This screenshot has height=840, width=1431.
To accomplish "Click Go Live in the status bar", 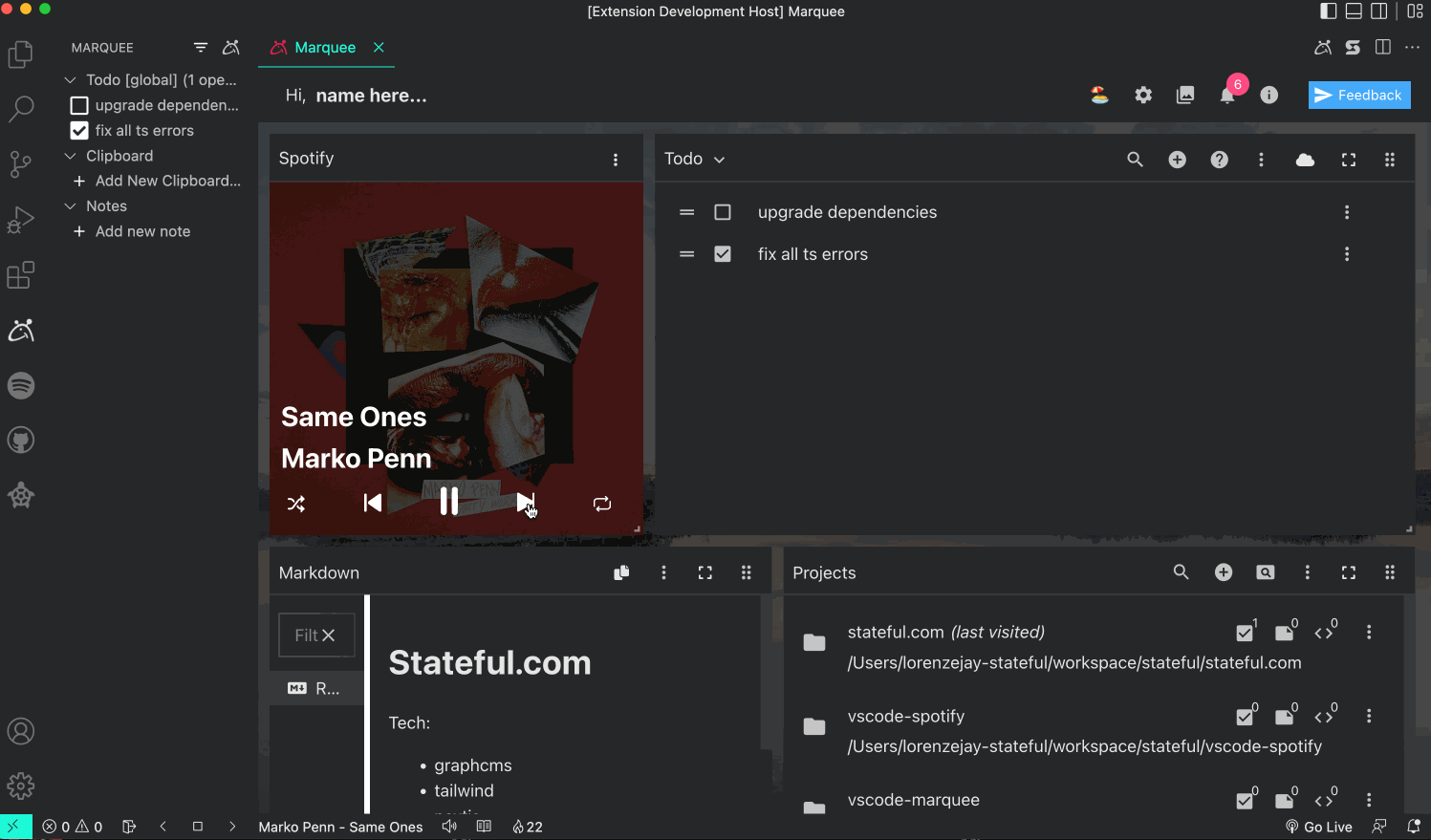I will [x=1319, y=827].
